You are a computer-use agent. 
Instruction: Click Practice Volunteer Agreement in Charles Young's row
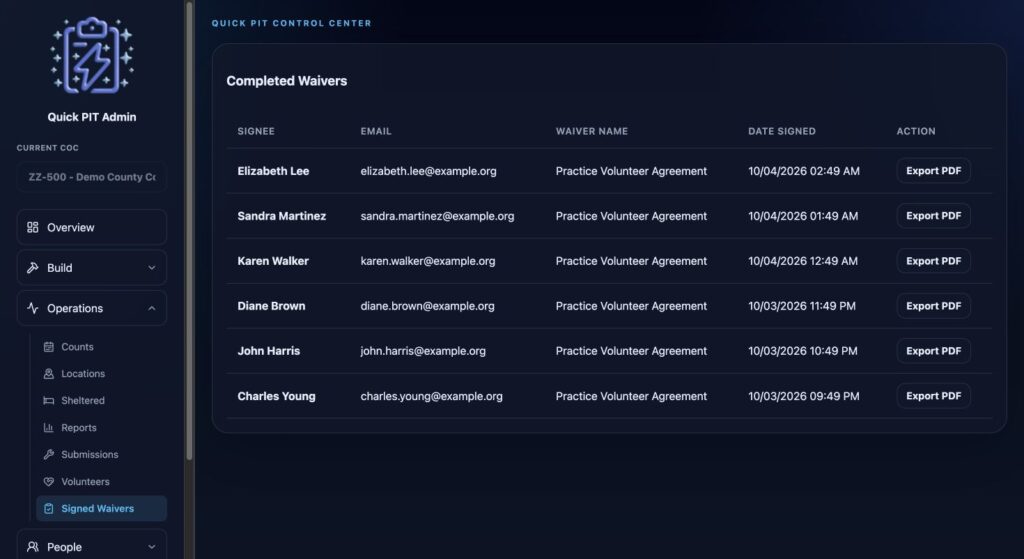coord(631,396)
